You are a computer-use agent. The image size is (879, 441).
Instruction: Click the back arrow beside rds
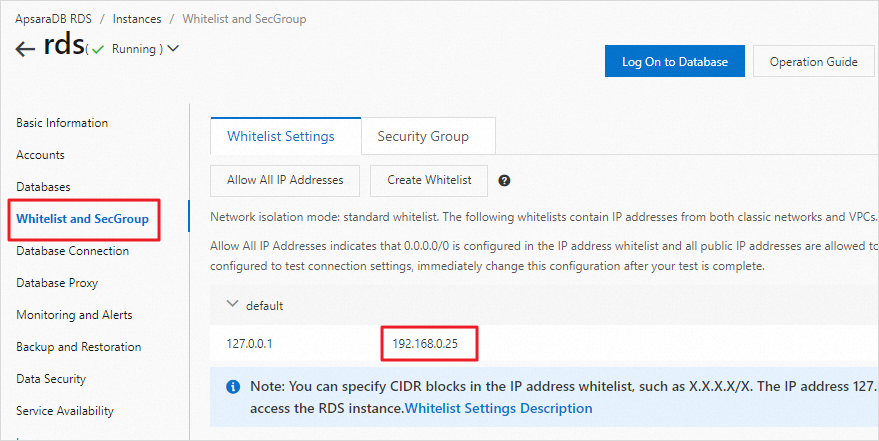coord(25,50)
